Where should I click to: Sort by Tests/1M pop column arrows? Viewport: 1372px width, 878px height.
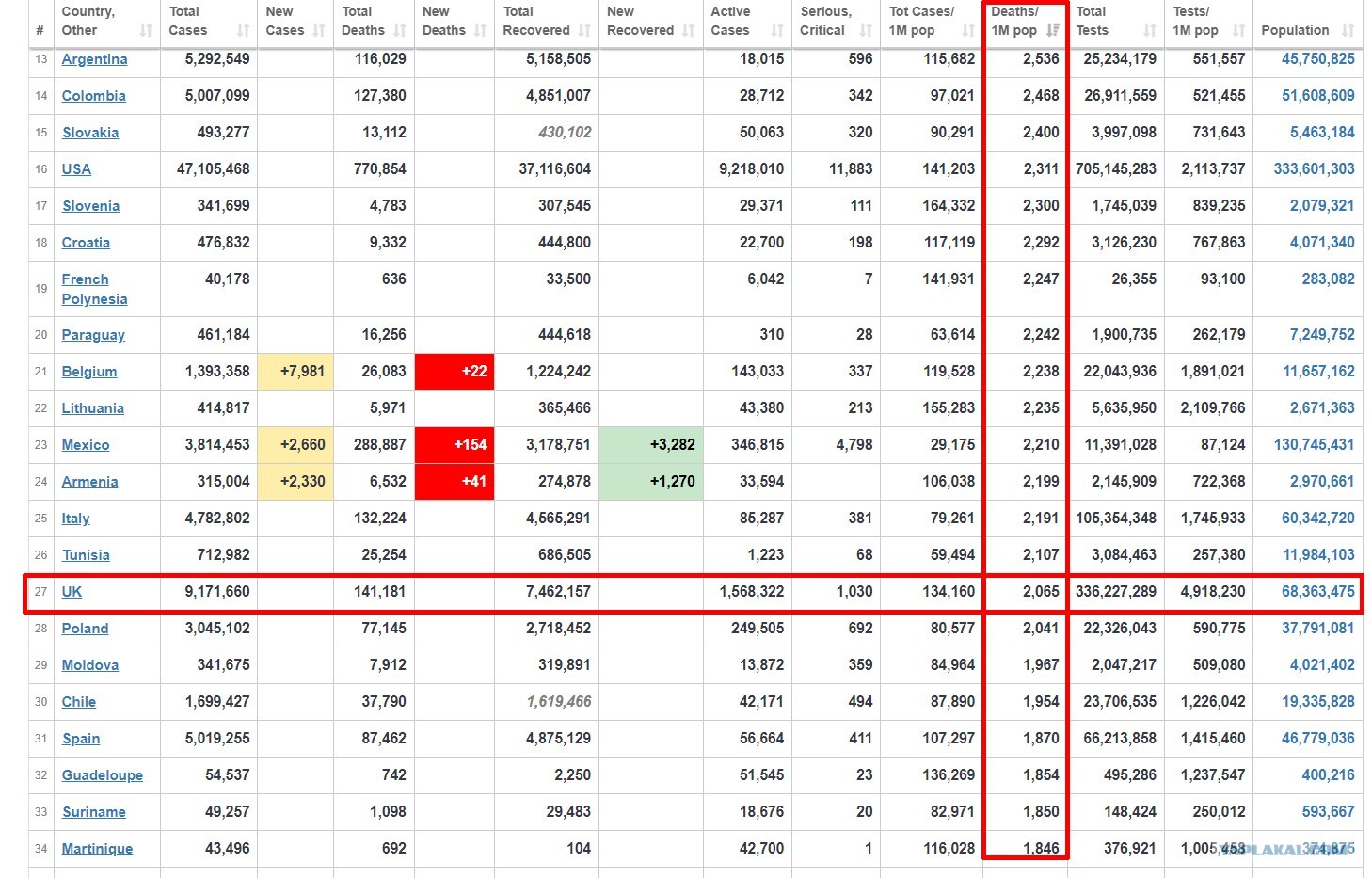tap(1238, 30)
